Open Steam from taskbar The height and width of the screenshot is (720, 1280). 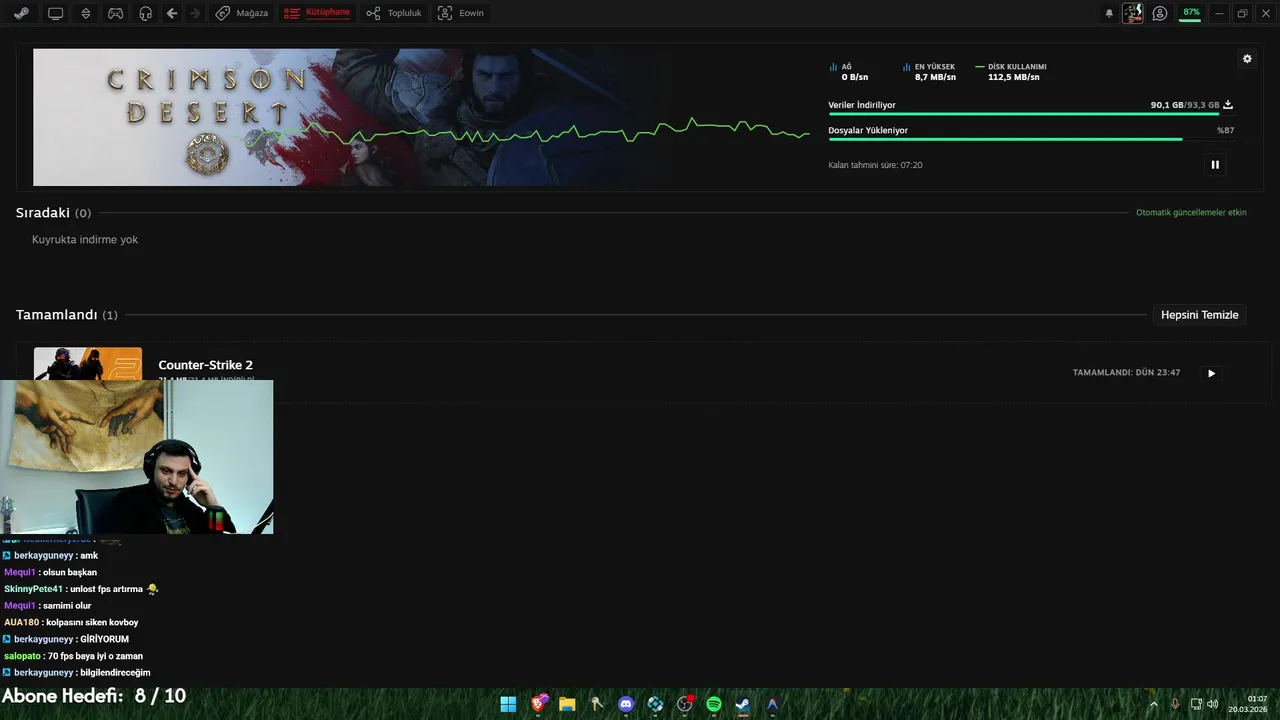(x=743, y=704)
